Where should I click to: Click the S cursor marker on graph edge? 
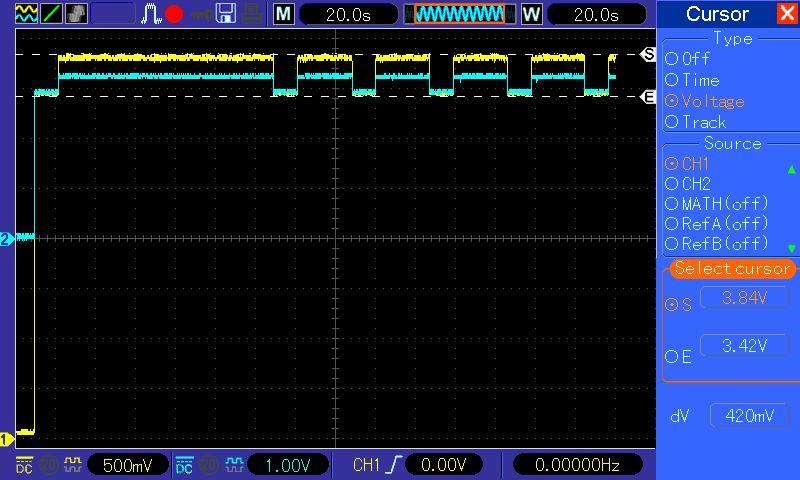[648, 54]
